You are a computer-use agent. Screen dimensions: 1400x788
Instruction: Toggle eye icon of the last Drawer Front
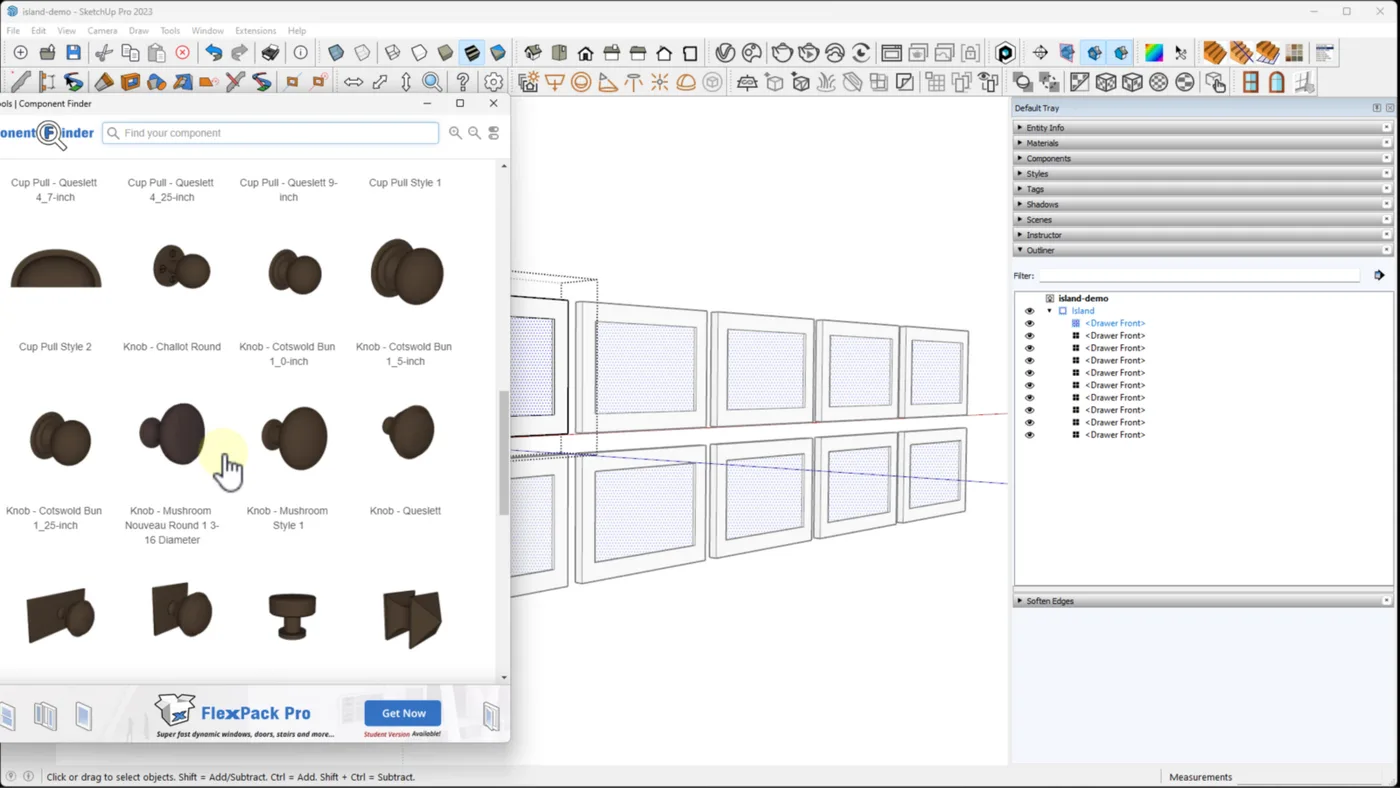(x=1029, y=435)
